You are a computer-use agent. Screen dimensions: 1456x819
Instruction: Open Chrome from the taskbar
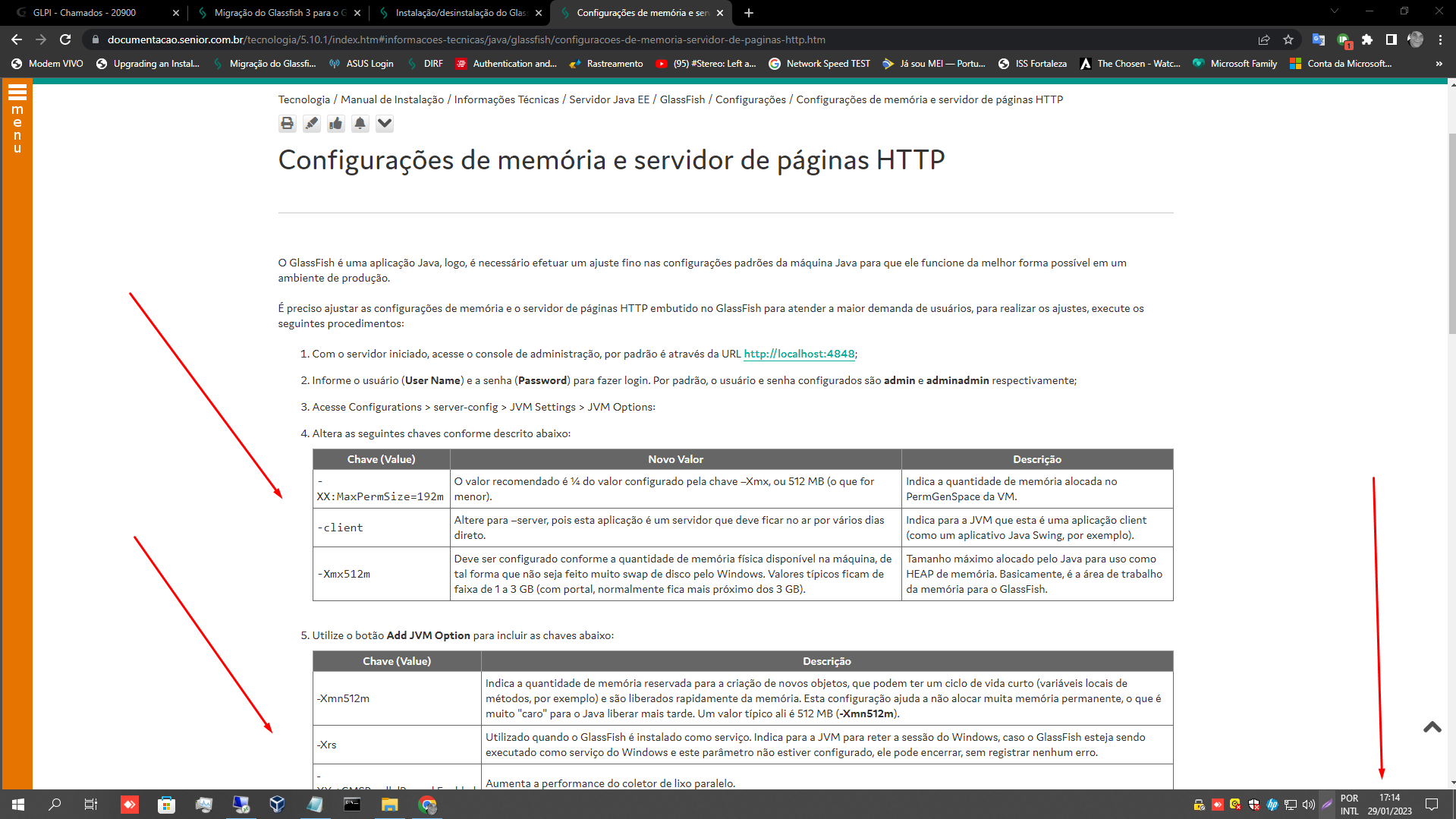coord(427,805)
